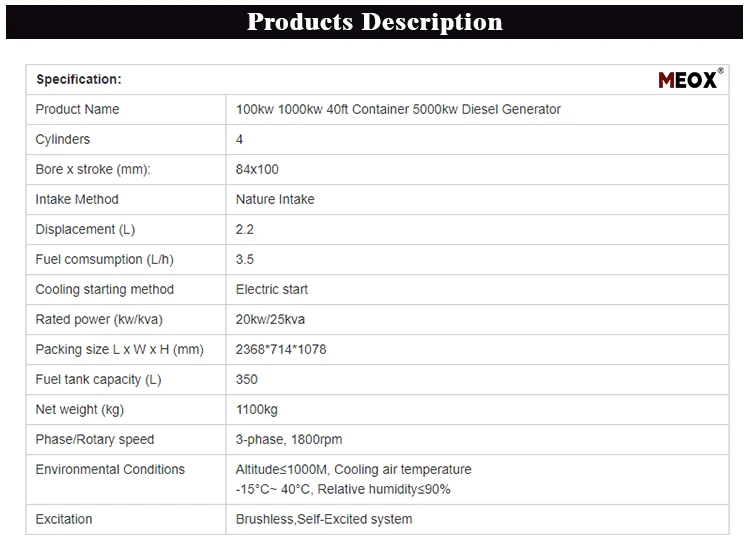Click the MEOX brand logo

point(690,79)
